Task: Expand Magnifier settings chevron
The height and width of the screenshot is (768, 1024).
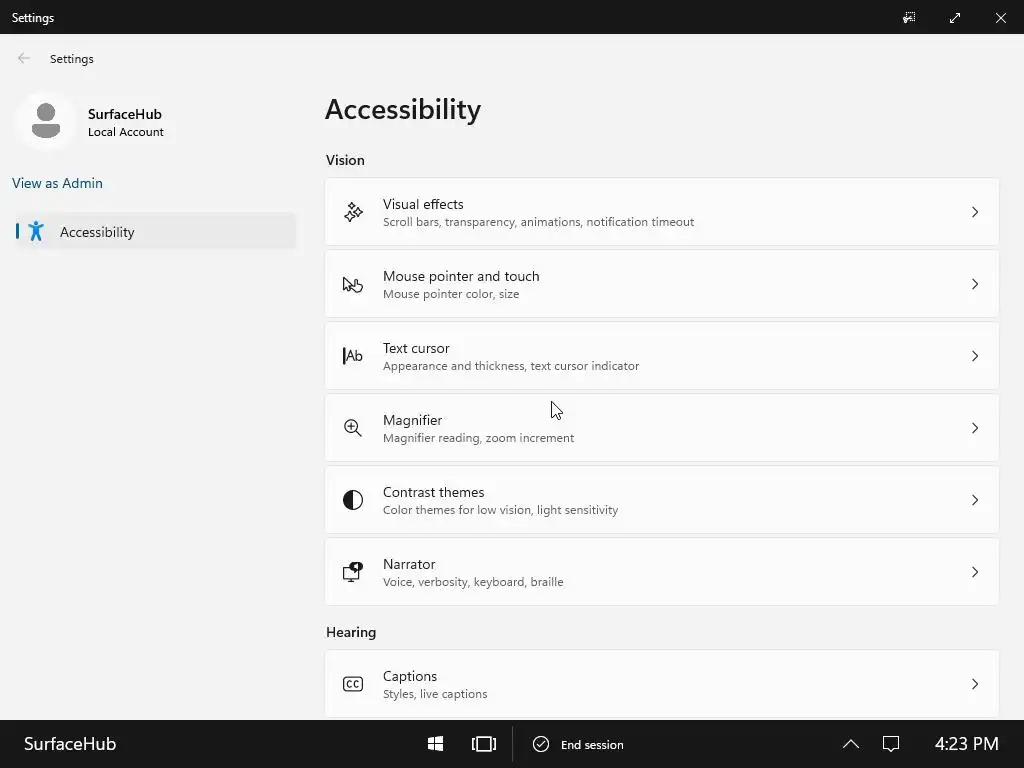Action: click(x=975, y=428)
